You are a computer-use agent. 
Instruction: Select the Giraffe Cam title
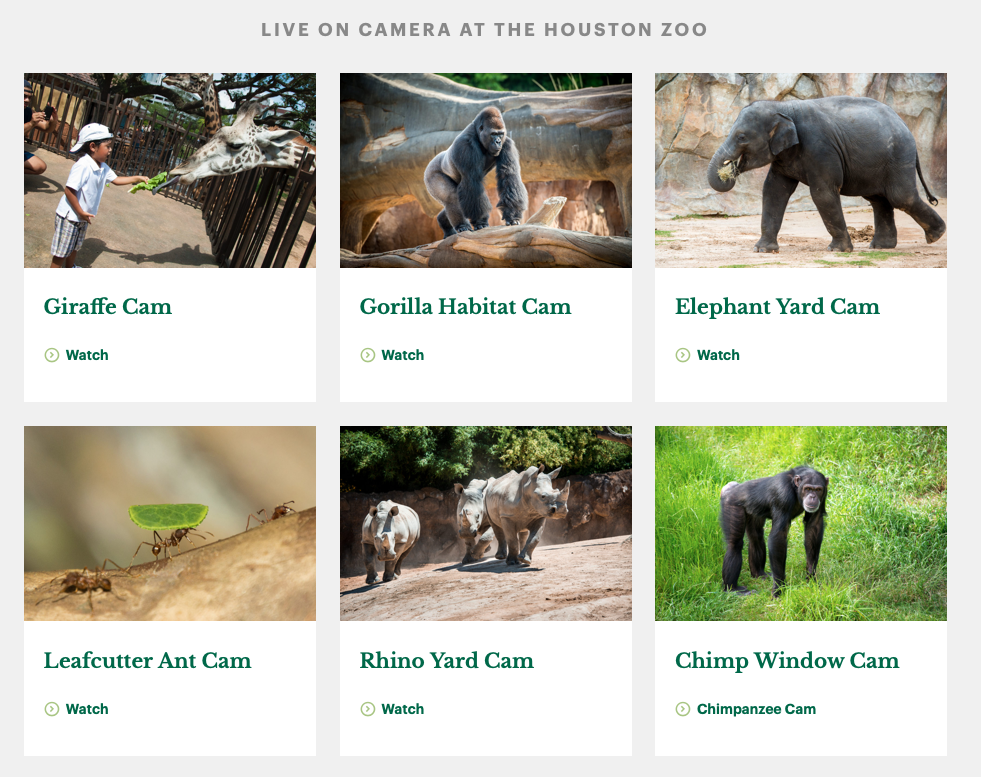(108, 307)
